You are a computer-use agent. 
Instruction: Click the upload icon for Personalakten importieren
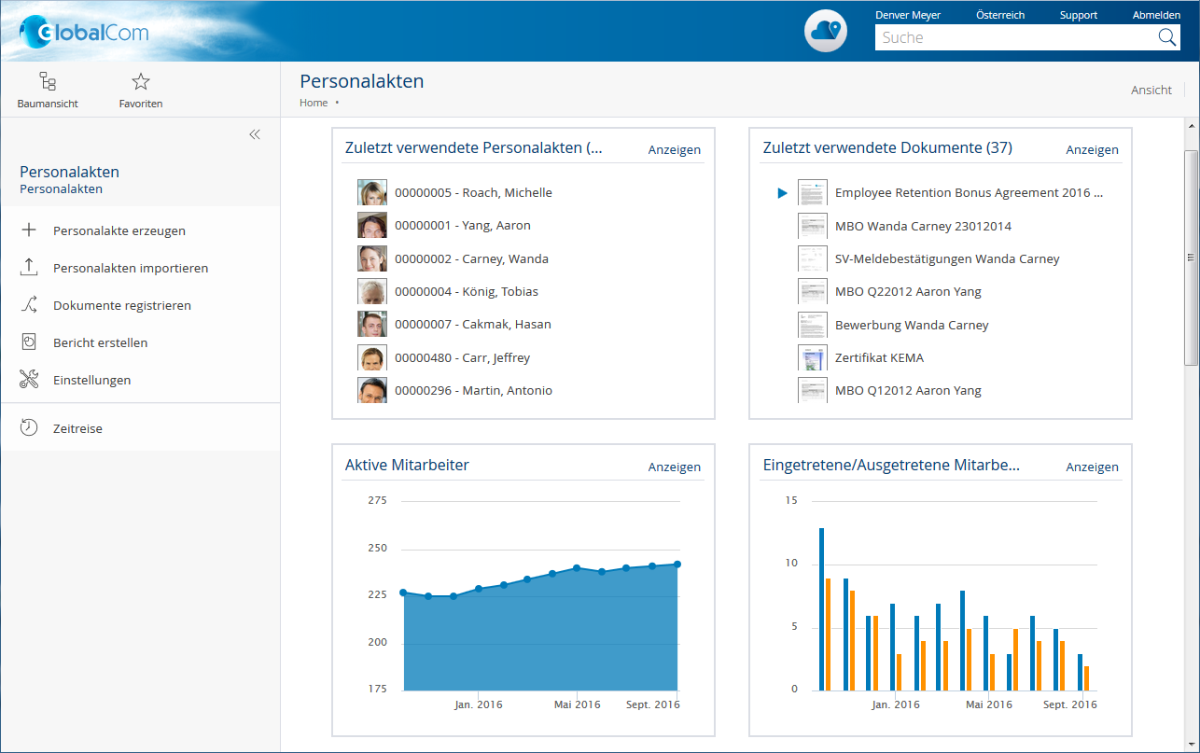[x=29, y=268]
